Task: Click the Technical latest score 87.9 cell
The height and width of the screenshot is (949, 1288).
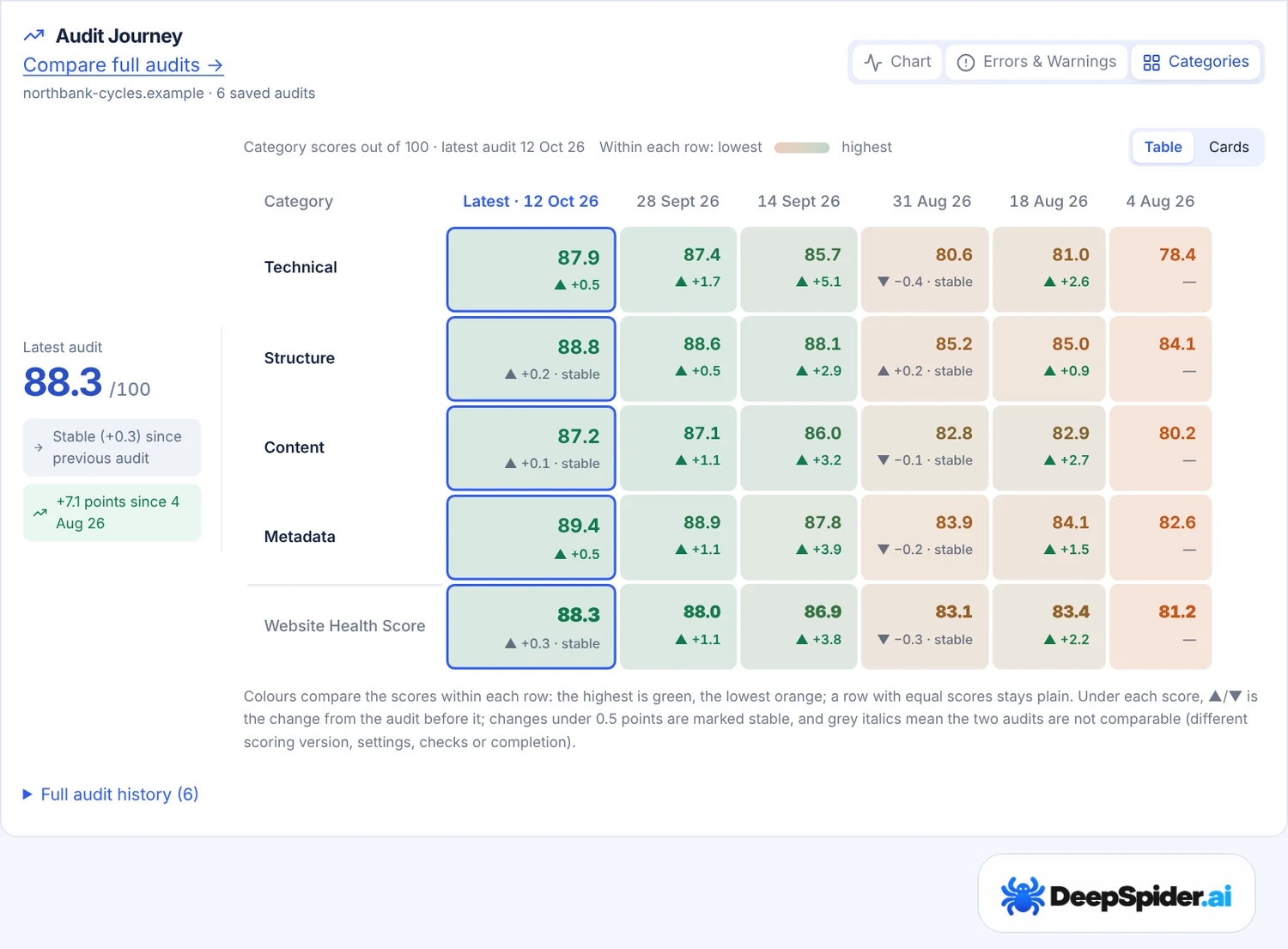Action: (x=531, y=270)
